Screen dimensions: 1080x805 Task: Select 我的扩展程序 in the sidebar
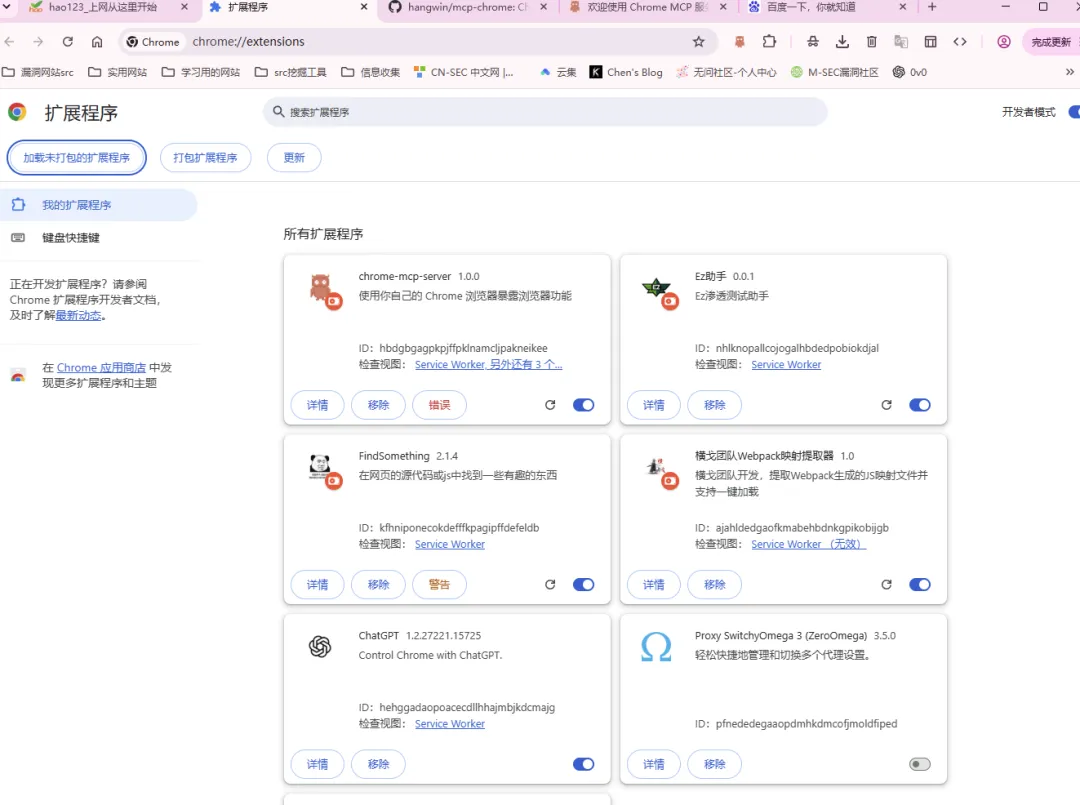[x=98, y=205]
